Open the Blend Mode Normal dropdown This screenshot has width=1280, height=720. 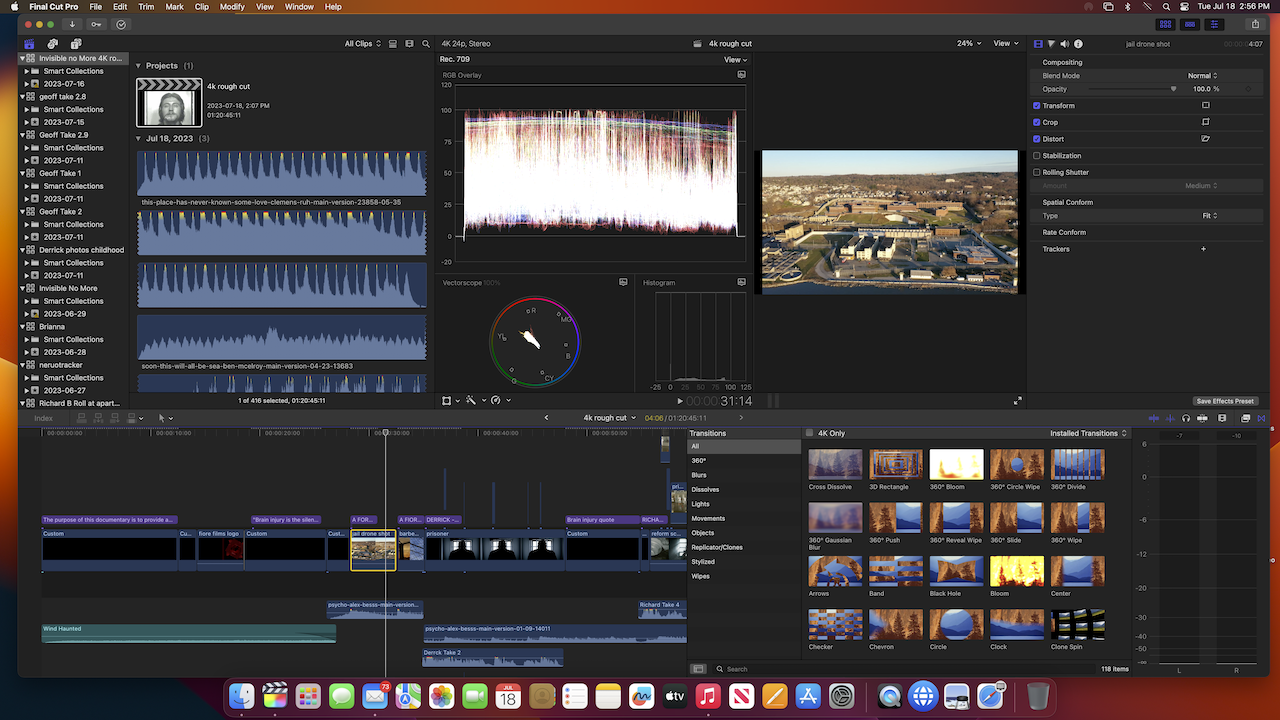[1202, 76]
